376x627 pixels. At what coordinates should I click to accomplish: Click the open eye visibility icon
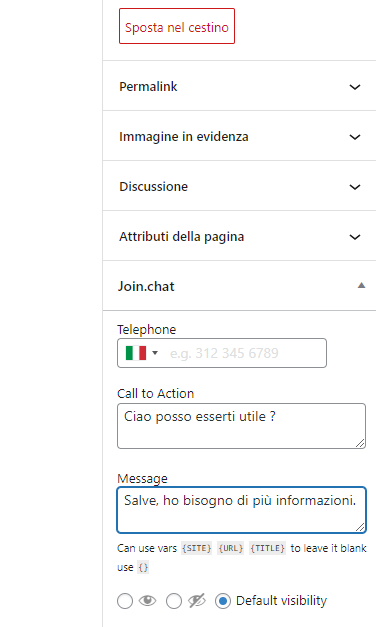point(148,601)
